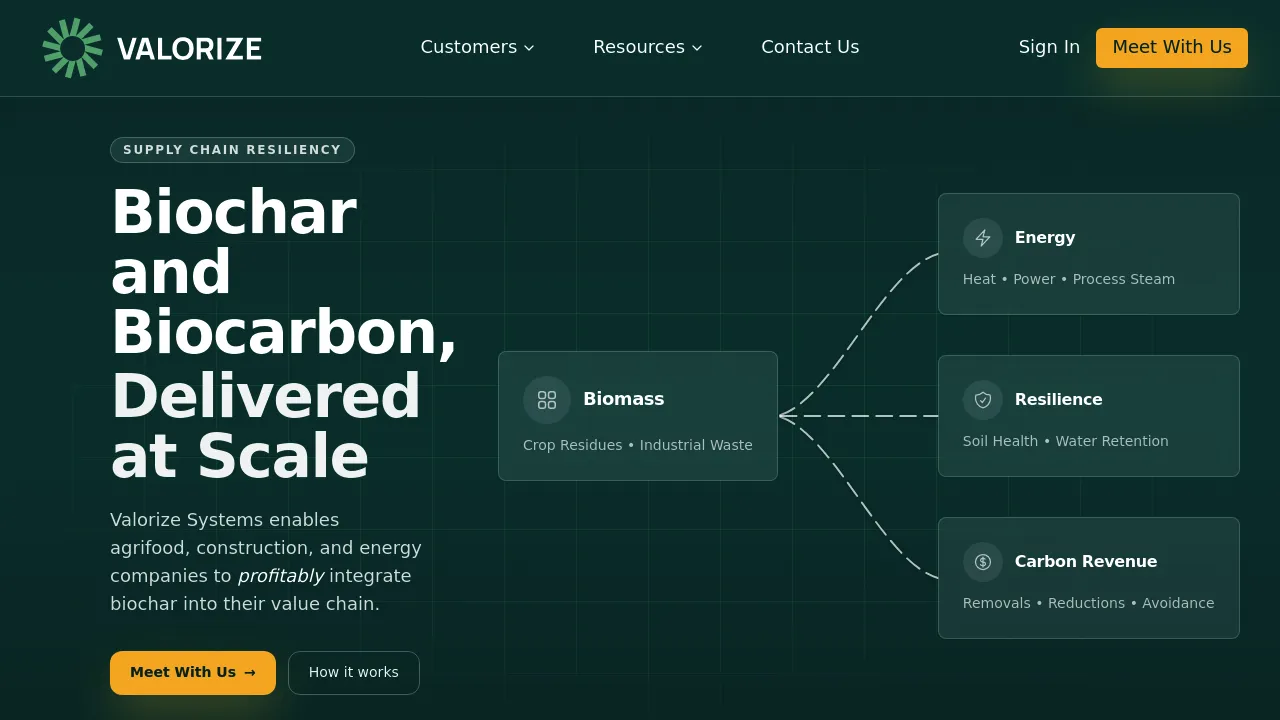The width and height of the screenshot is (1280, 720).
Task: Expand the Resources dropdown menu
Action: (x=648, y=47)
